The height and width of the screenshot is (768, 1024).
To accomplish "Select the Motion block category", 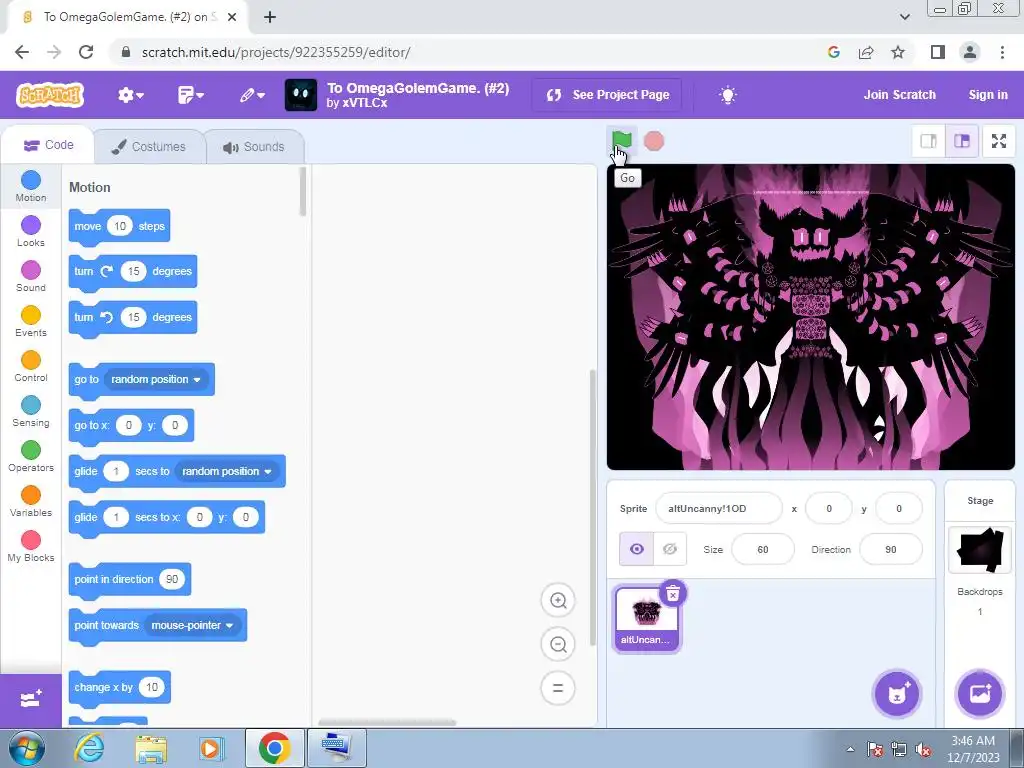I will (31, 186).
